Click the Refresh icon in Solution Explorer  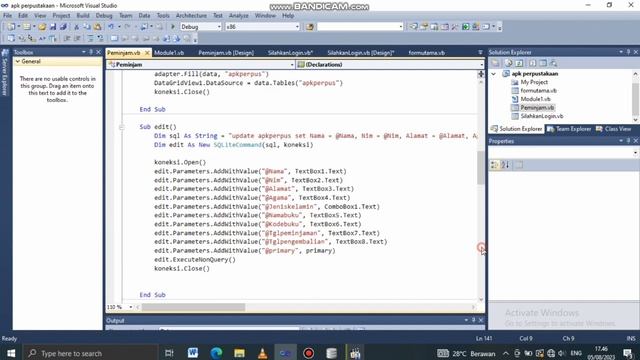pos(519,63)
